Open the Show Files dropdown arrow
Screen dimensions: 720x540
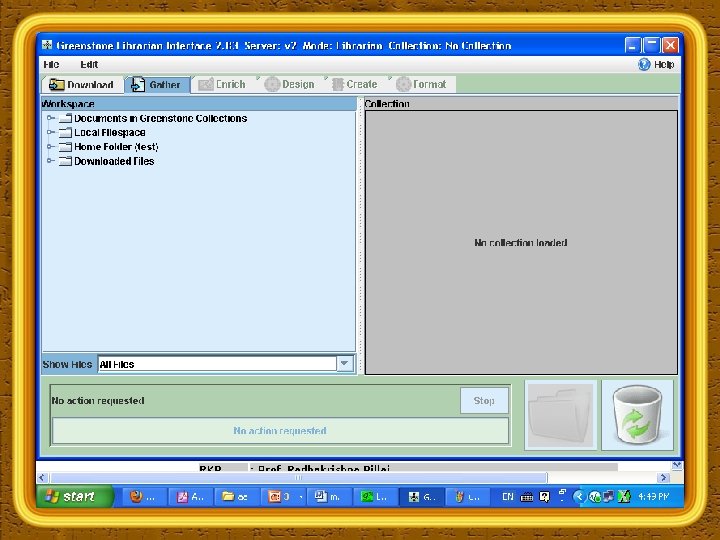coord(344,364)
